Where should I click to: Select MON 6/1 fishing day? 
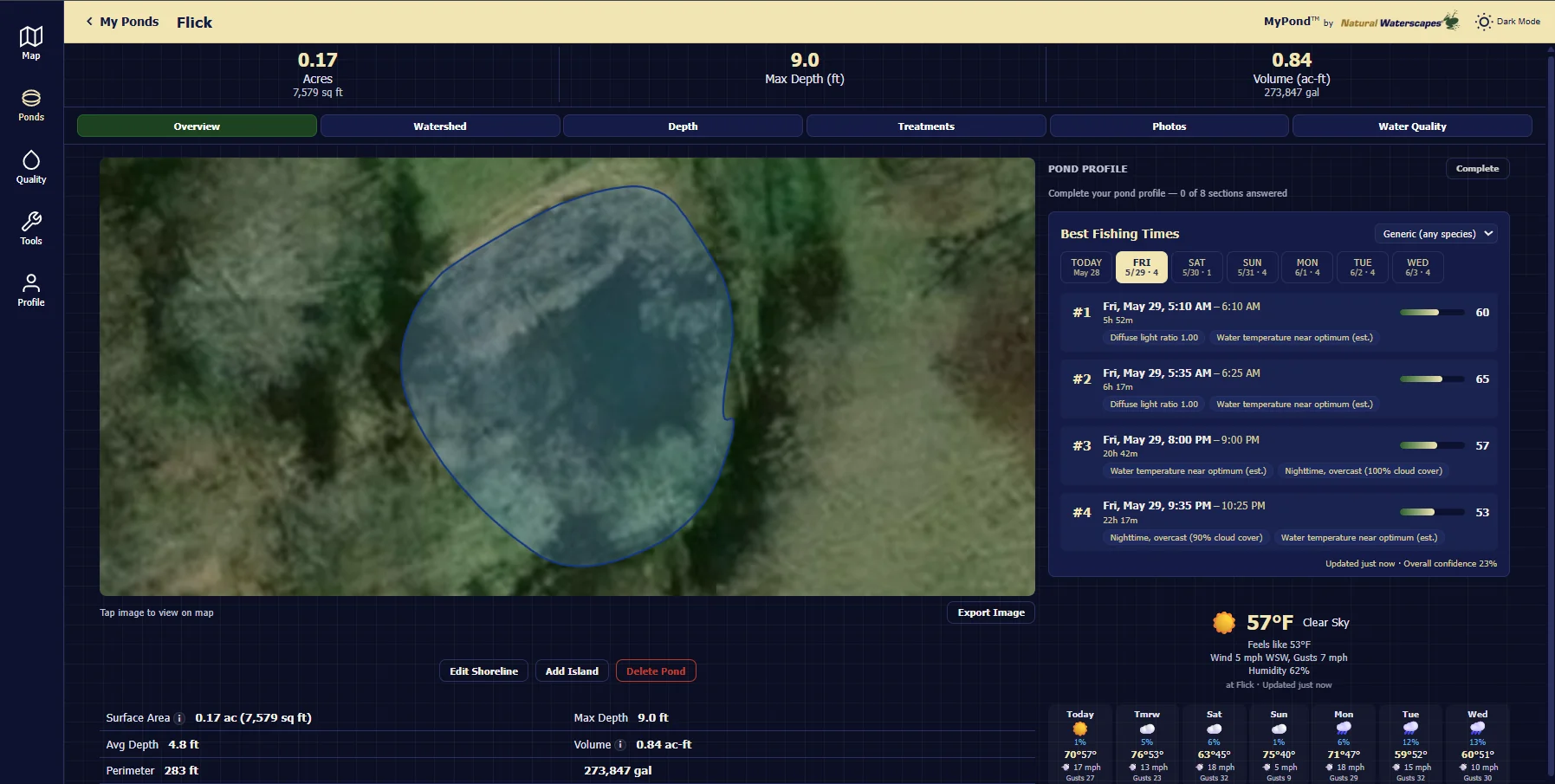click(x=1307, y=267)
